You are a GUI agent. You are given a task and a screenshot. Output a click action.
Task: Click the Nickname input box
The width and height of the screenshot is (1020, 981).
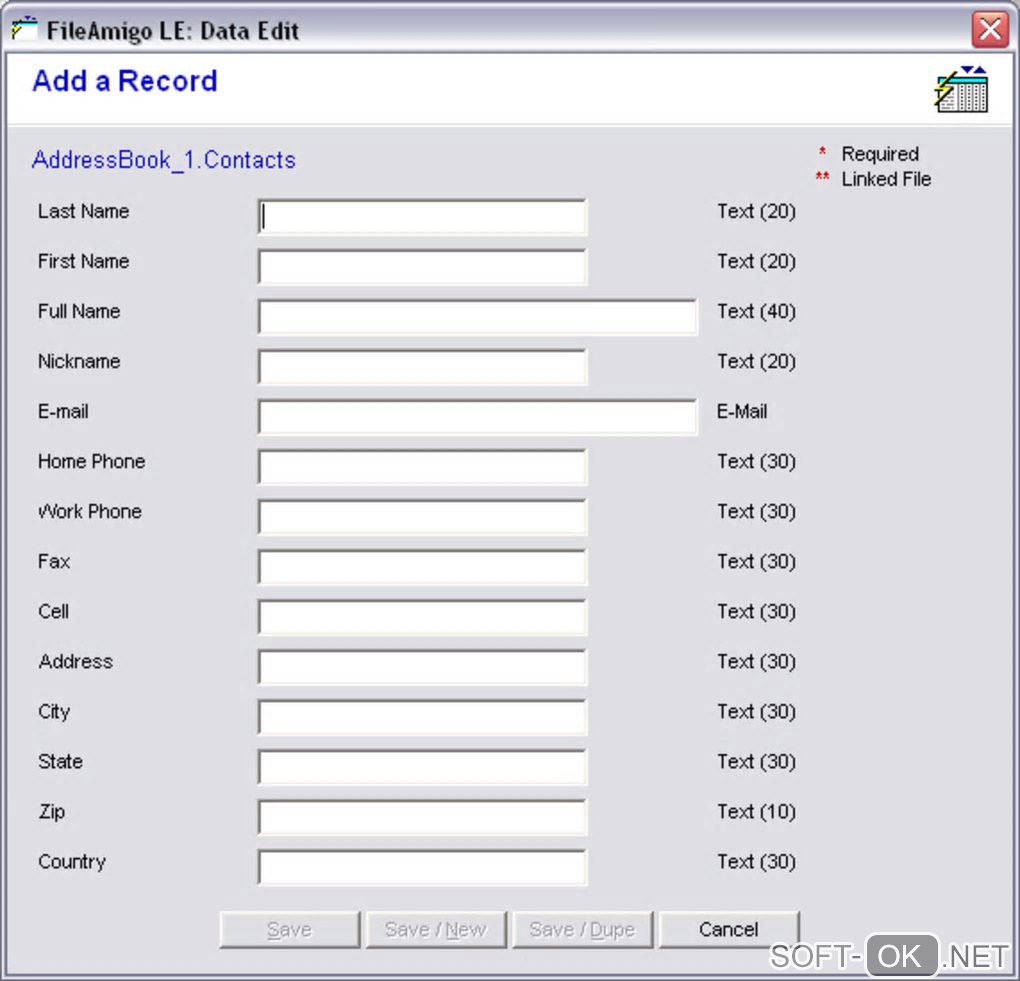point(422,368)
